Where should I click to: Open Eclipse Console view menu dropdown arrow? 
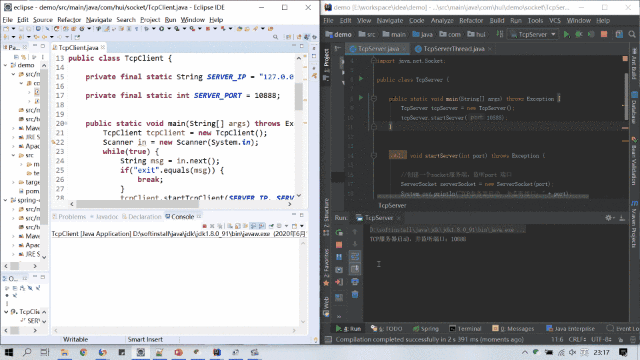pos(302,226)
